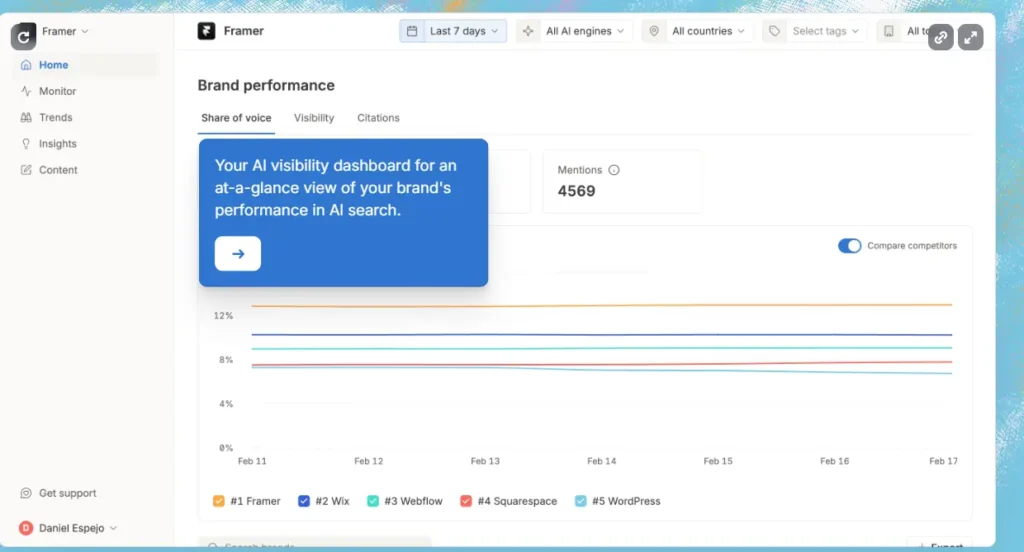Click Brand performance heading

(266, 86)
